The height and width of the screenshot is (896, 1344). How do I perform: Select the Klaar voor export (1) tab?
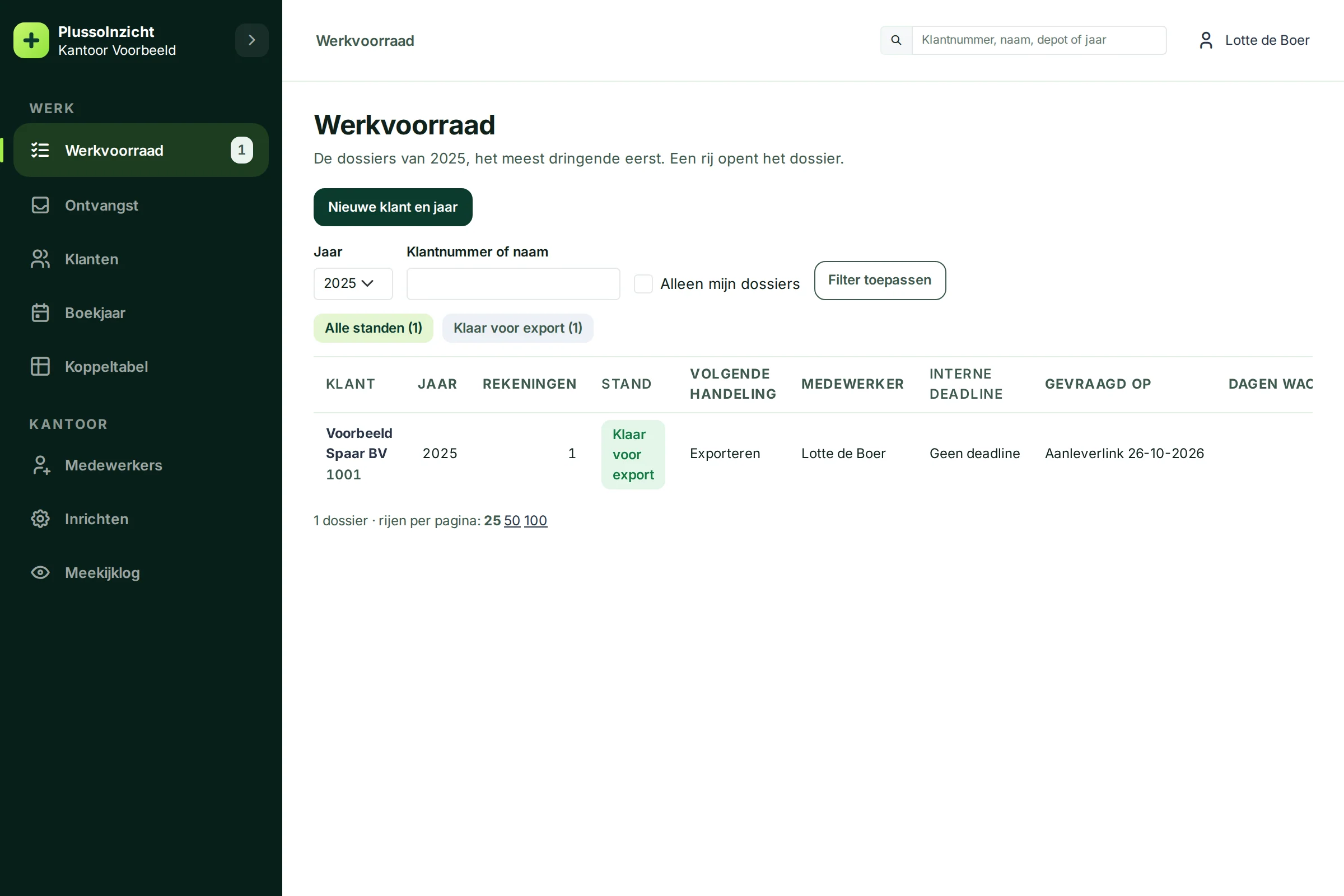pos(517,328)
